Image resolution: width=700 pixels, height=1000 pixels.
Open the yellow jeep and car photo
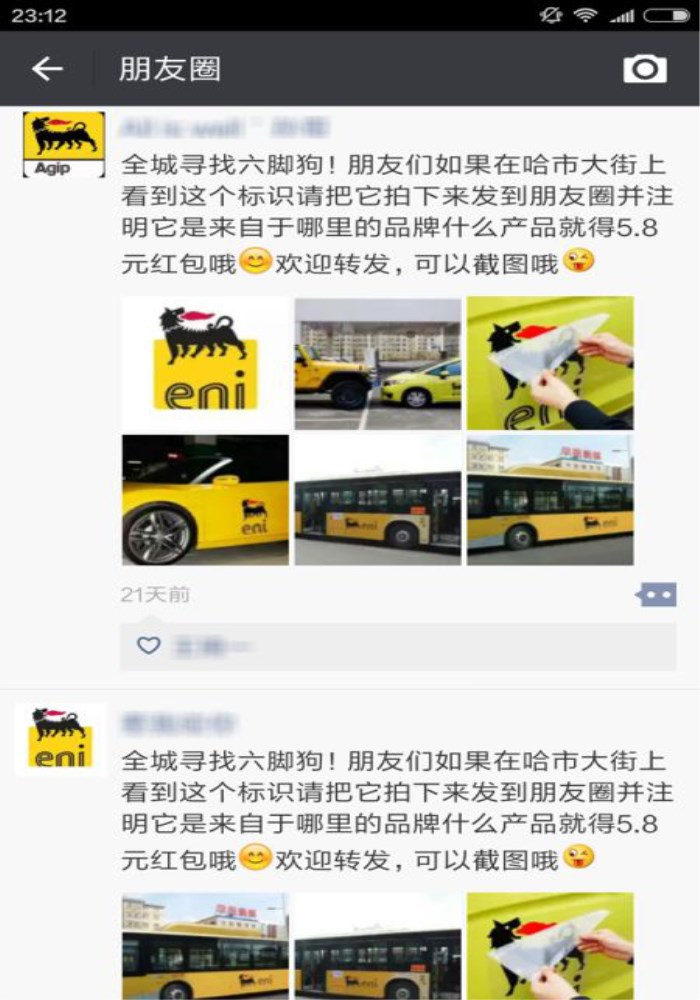click(x=377, y=364)
